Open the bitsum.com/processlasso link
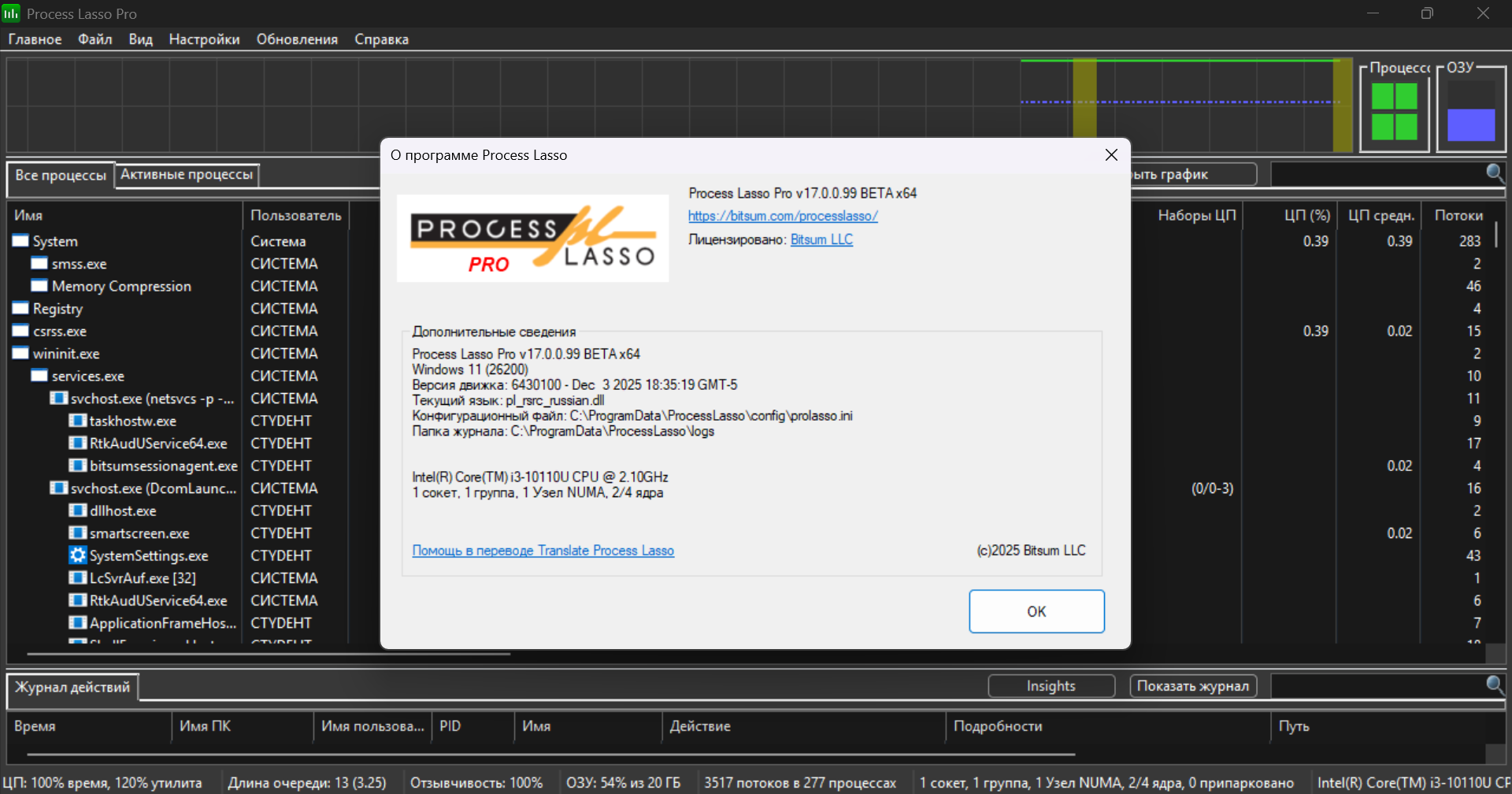This screenshot has width=1512, height=794. tap(783, 216)
